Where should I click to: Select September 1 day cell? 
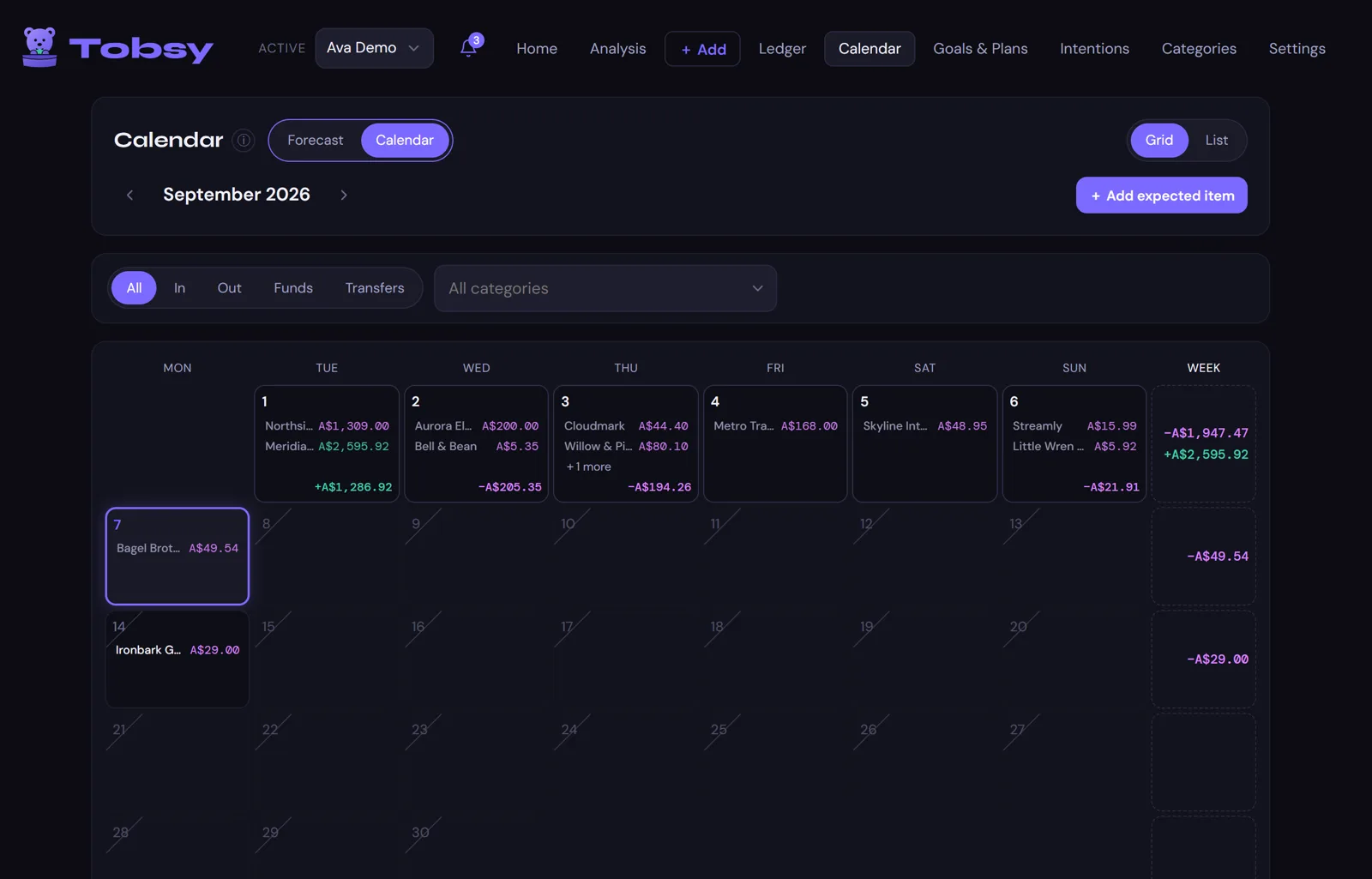click(x=327, y=443)
